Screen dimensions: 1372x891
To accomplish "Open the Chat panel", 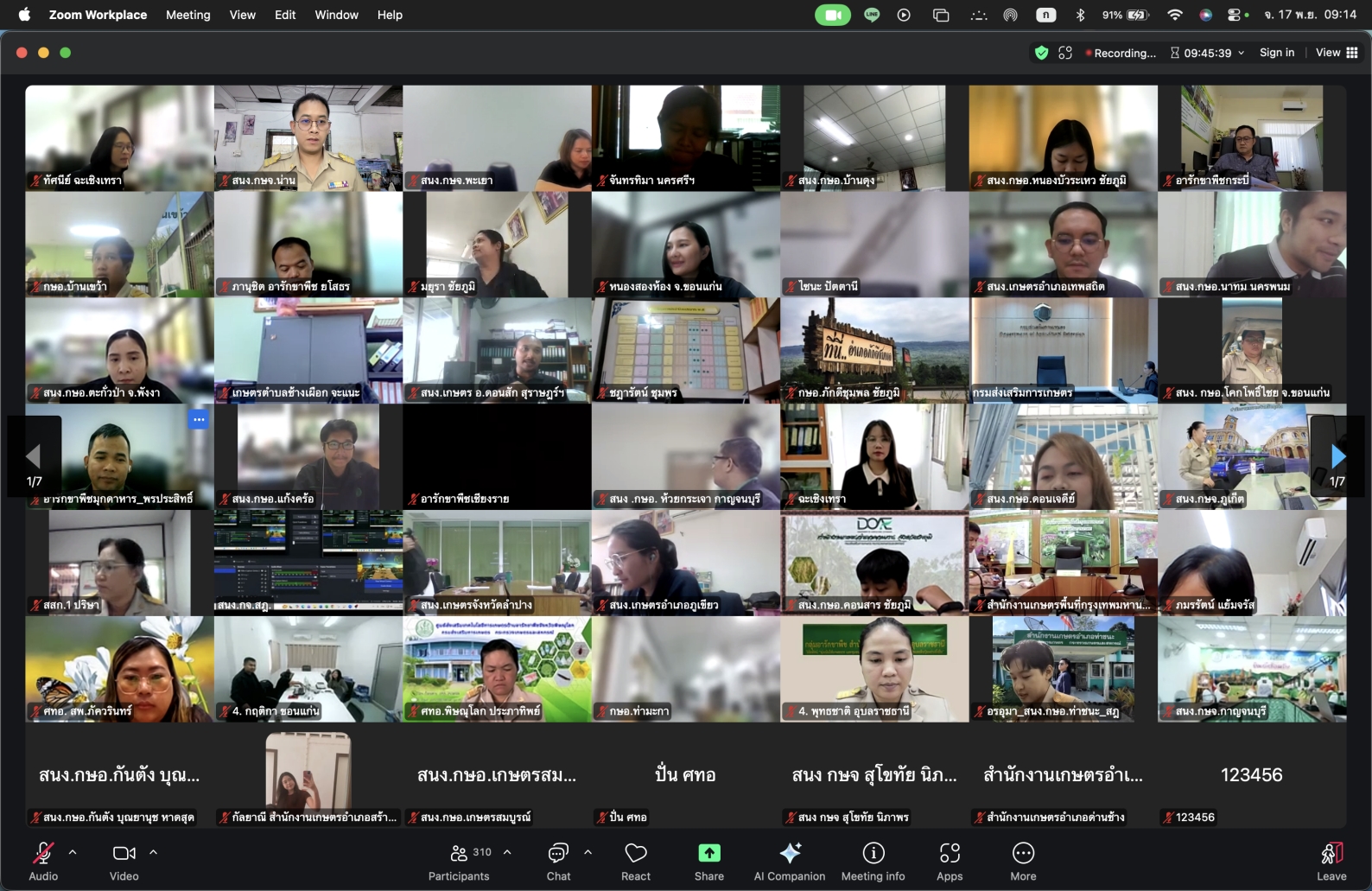I will coord(558,862).
